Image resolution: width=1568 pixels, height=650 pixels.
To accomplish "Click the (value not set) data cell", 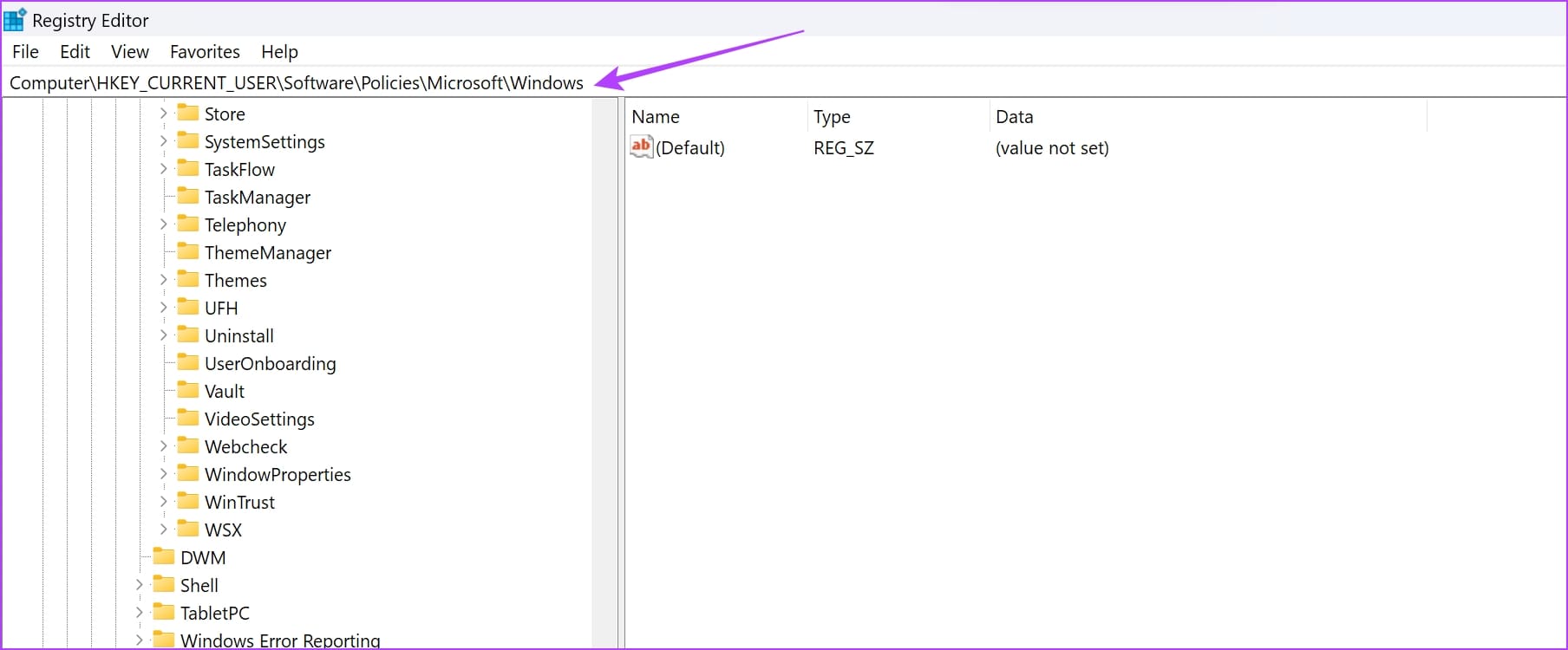I will (1052, 148).
